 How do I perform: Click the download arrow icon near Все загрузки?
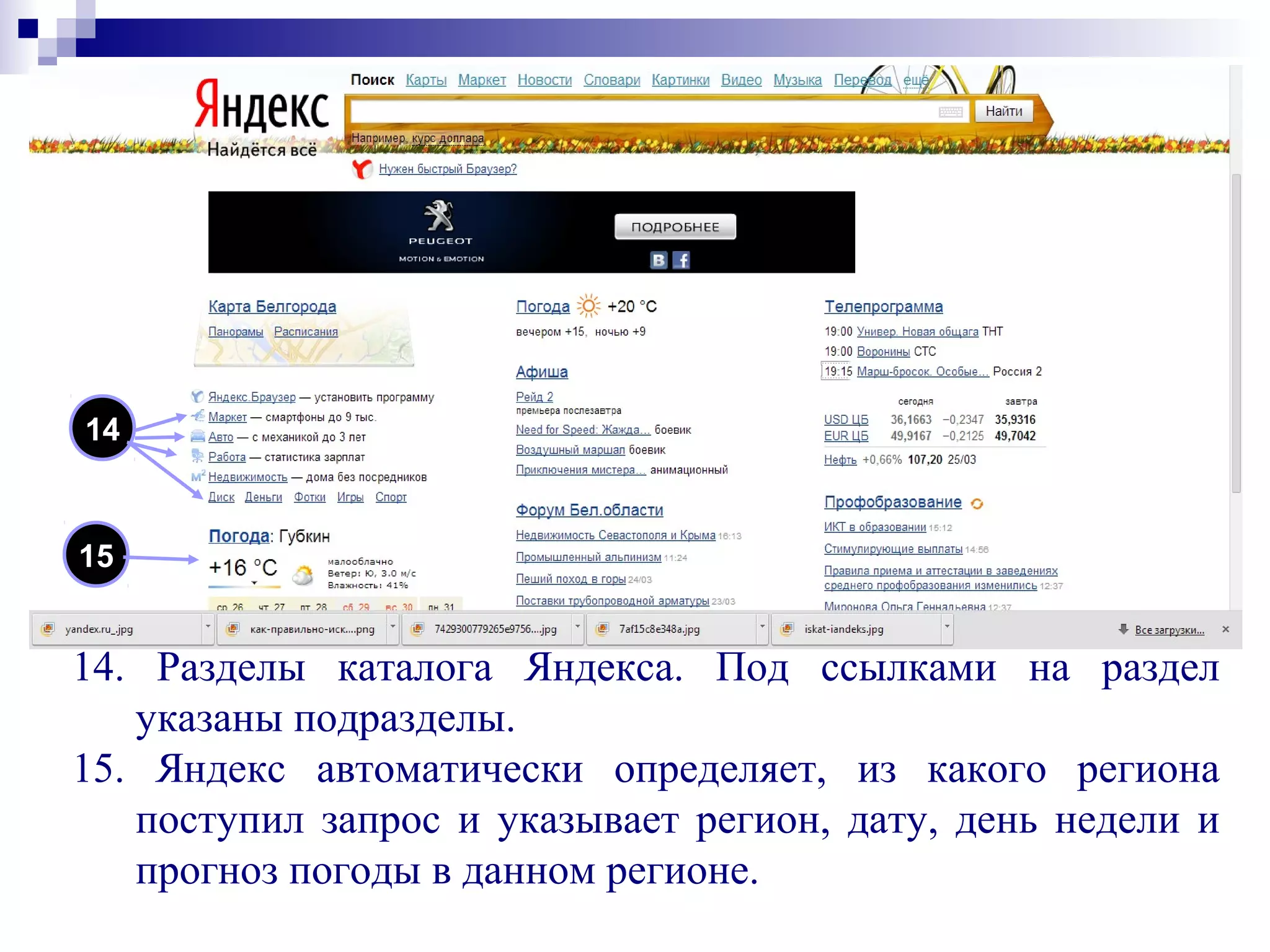(1123, 630)
